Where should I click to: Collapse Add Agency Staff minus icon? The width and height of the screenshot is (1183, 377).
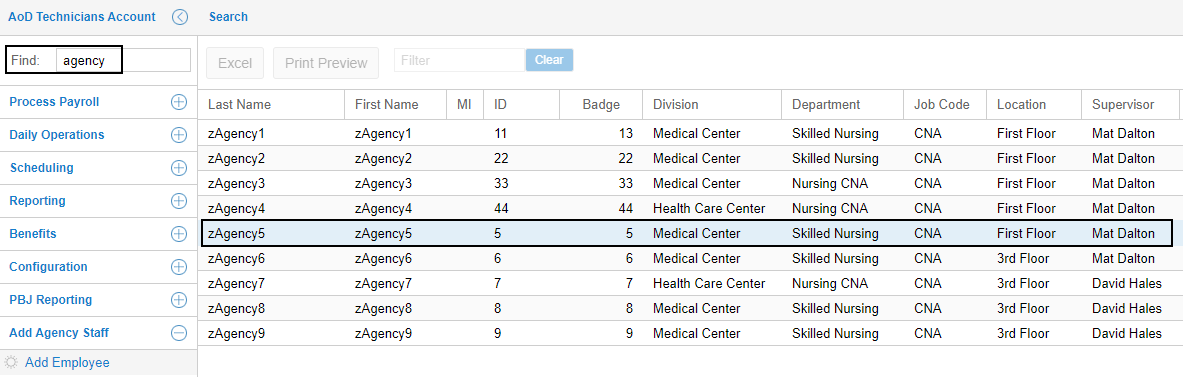(179, 333)
